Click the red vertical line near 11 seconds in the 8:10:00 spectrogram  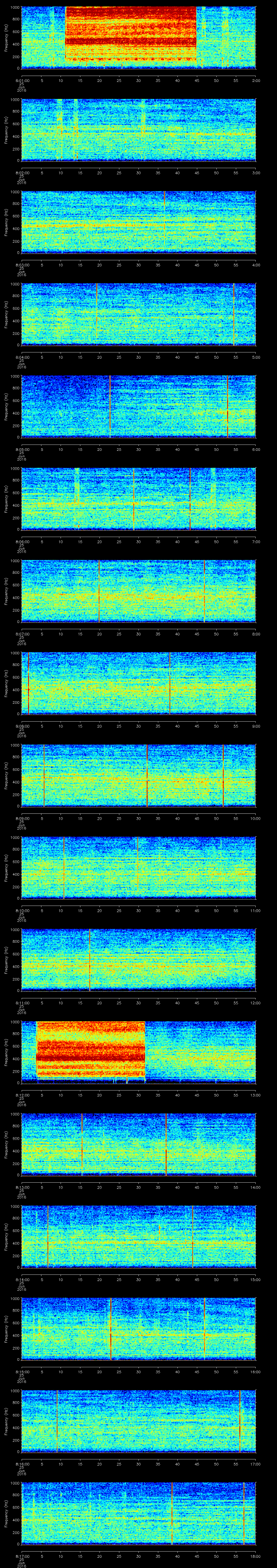pos(64,868)
